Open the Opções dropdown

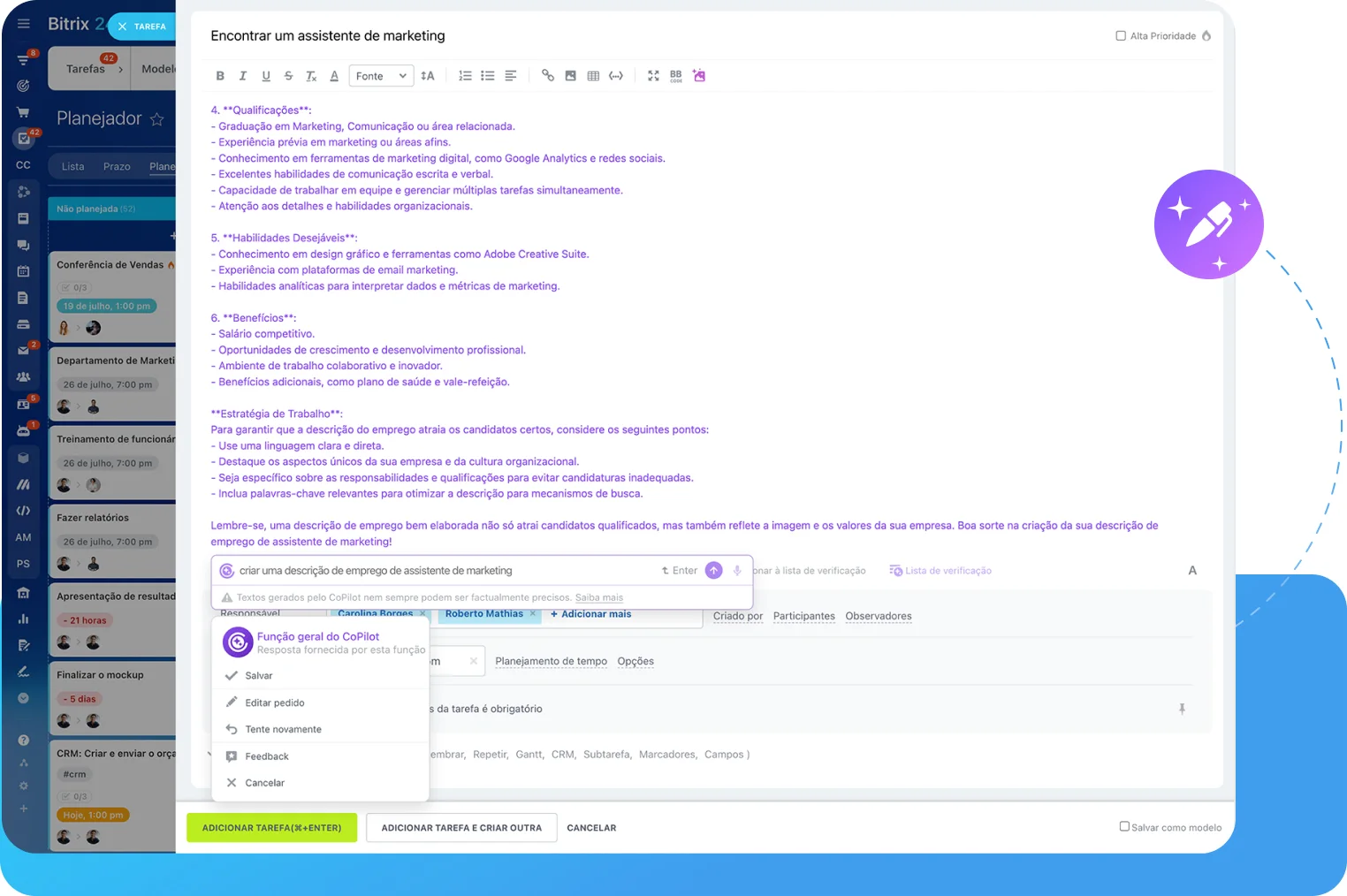click(635, 661)
